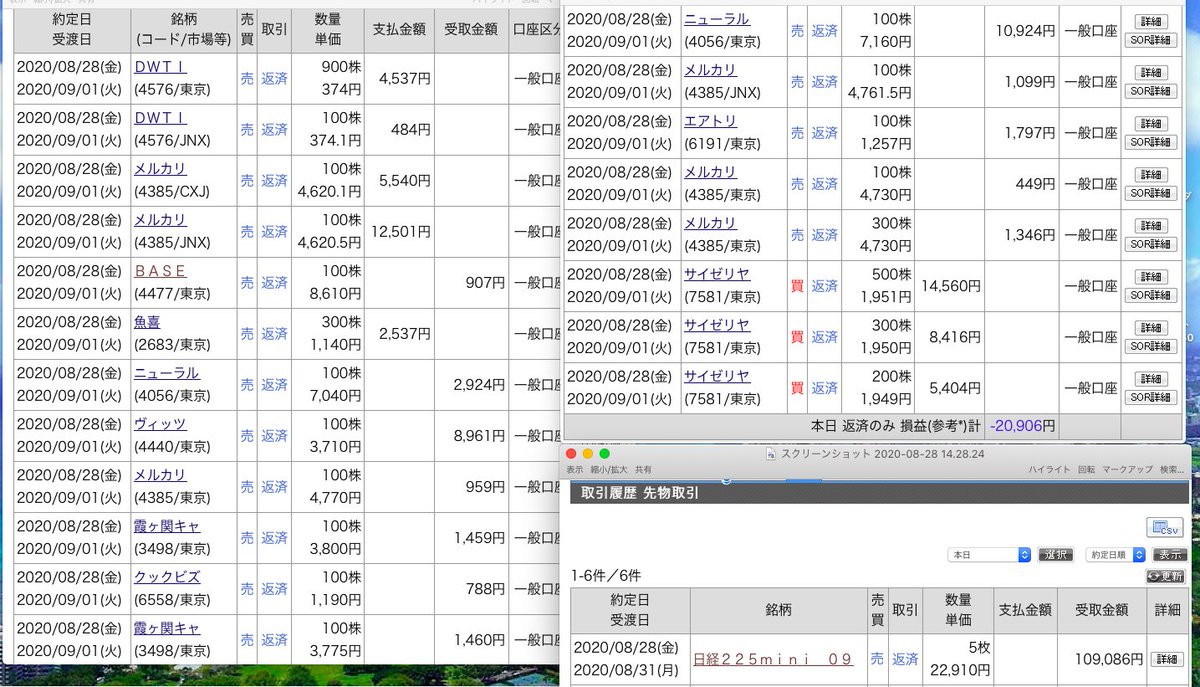Viewport: 1200px width, 687px height.
Task: Select the -20,906円 total profit/loss value
Action: point(1021,425)
